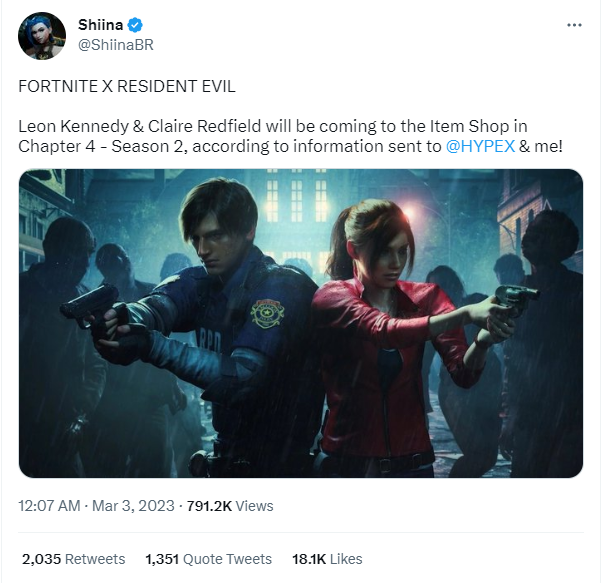Show the 1,351 Quote Tweets list
Viewport: 602px width, 583px height.
208,559
